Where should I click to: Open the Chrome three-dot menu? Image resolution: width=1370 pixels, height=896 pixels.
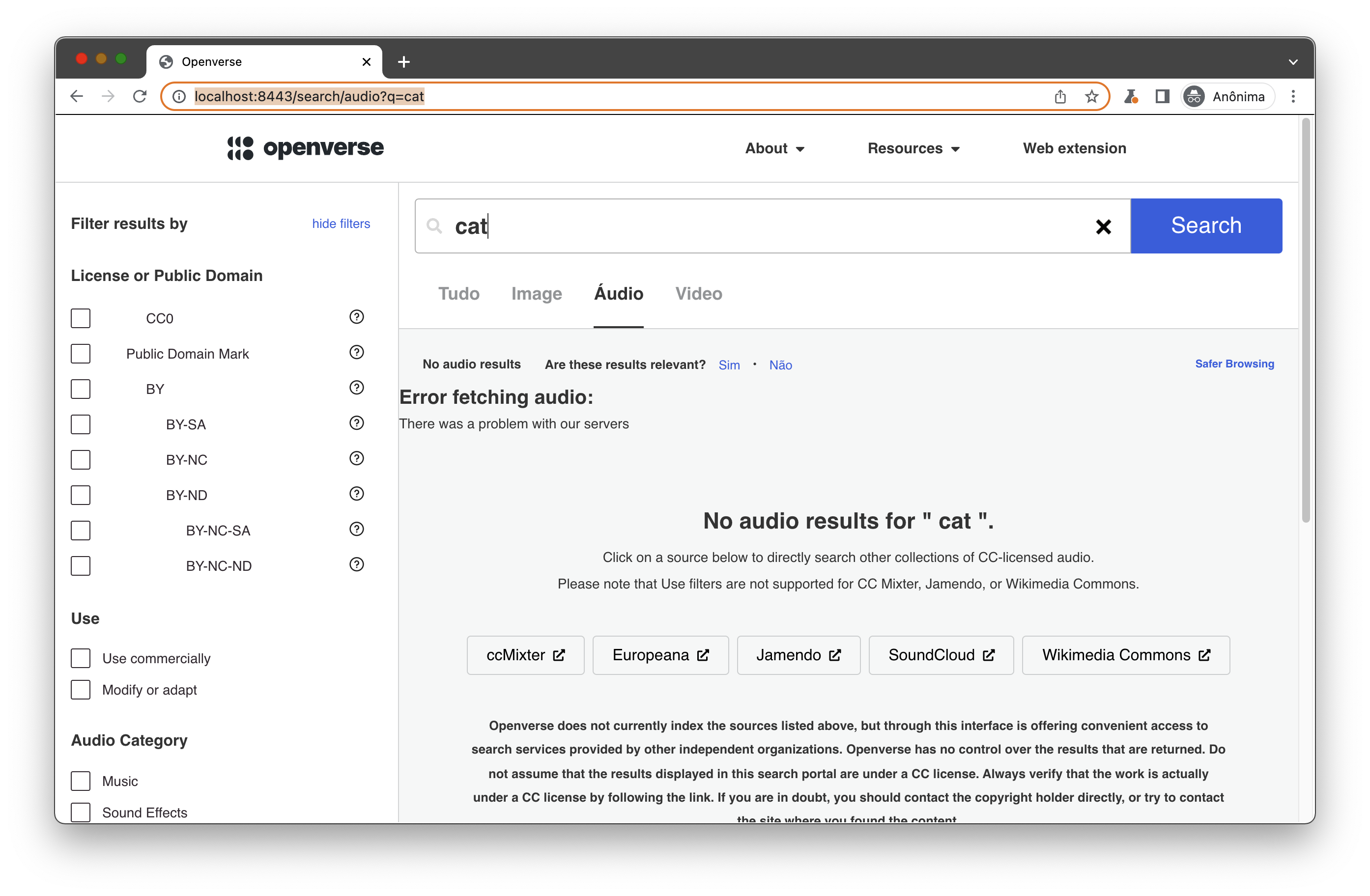click(1293, 96)
